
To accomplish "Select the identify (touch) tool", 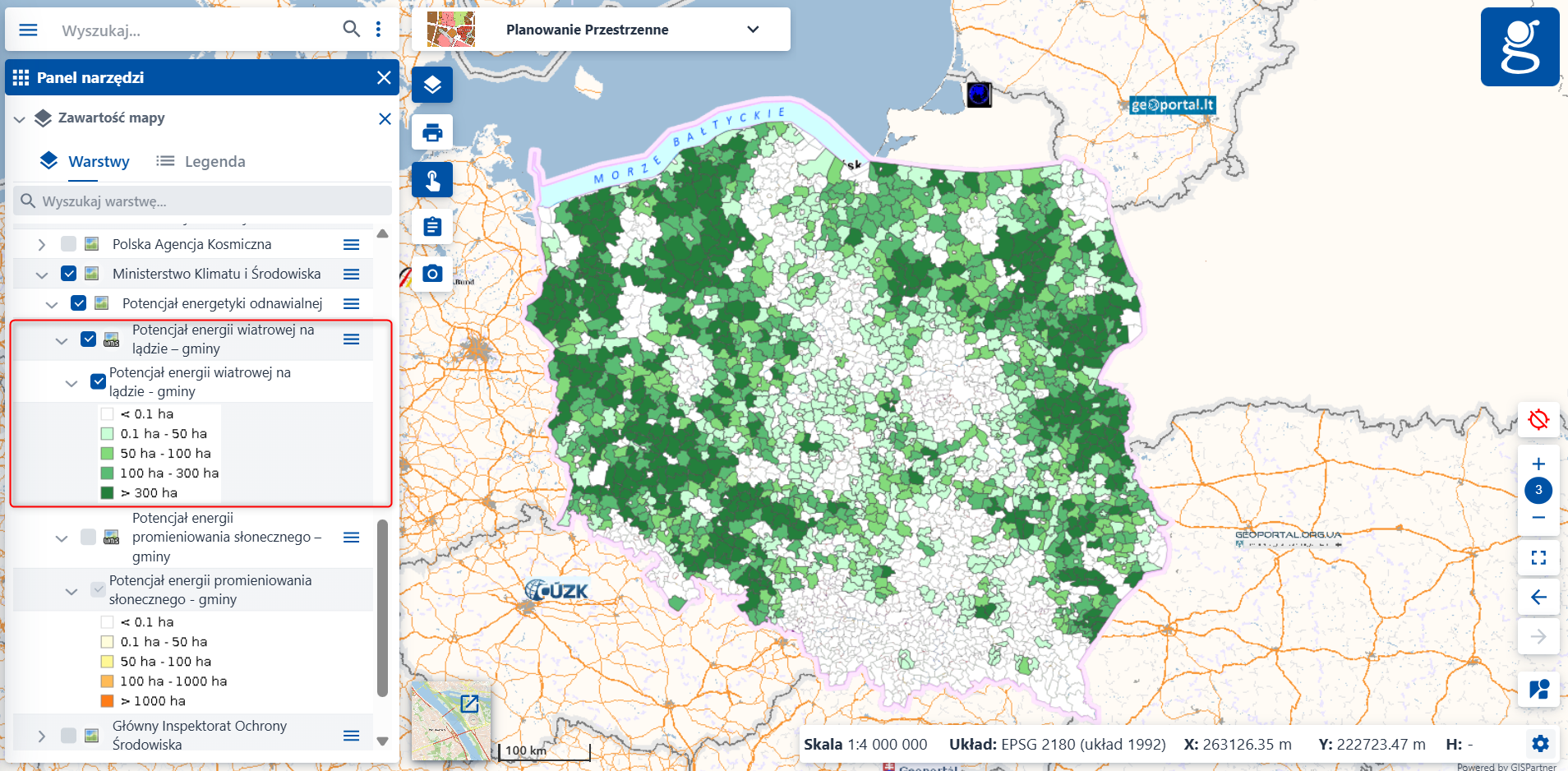I will pos(432,179).
